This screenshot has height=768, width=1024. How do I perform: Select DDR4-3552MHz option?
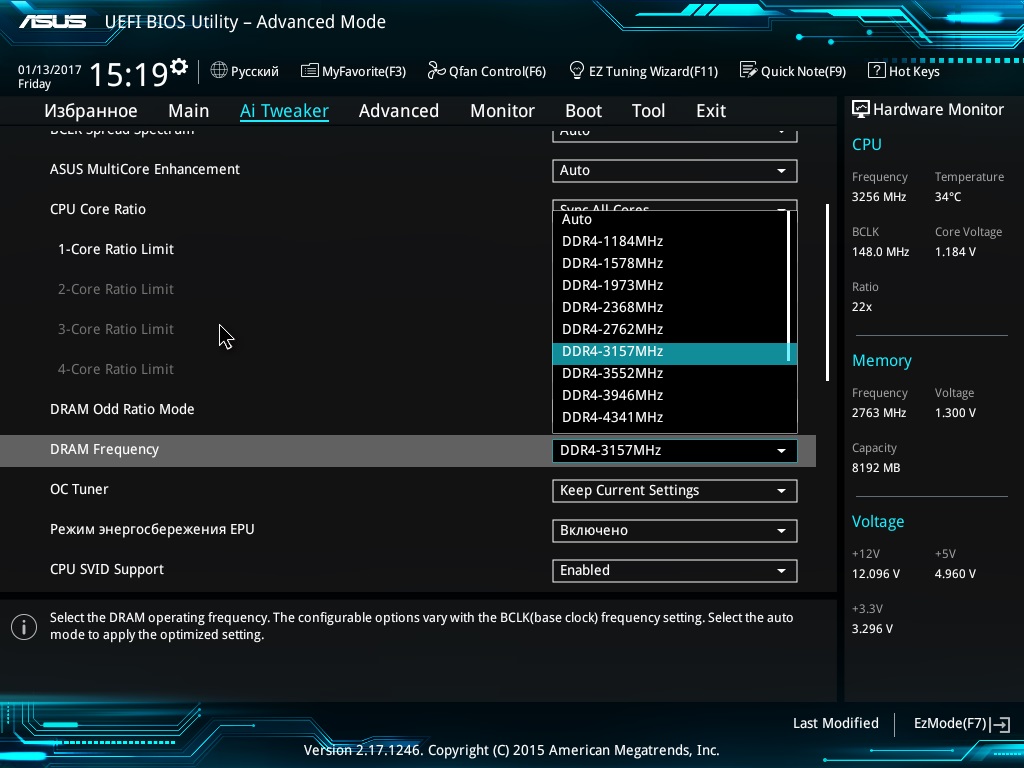(x=670, y=374)
